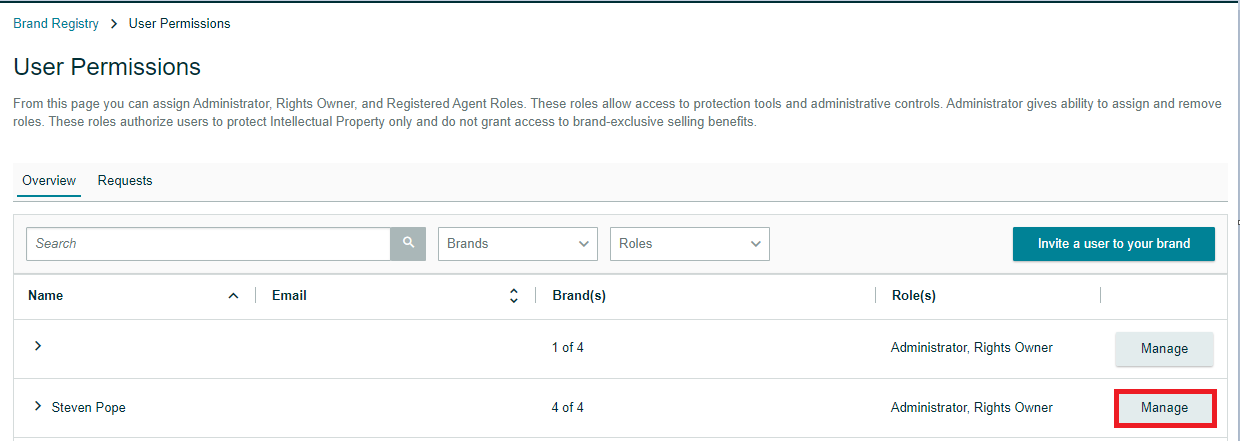The height and width of the screenshot is (441, 1240).
Task: Open the Brands filter dropdown
Action: (517, 243)
